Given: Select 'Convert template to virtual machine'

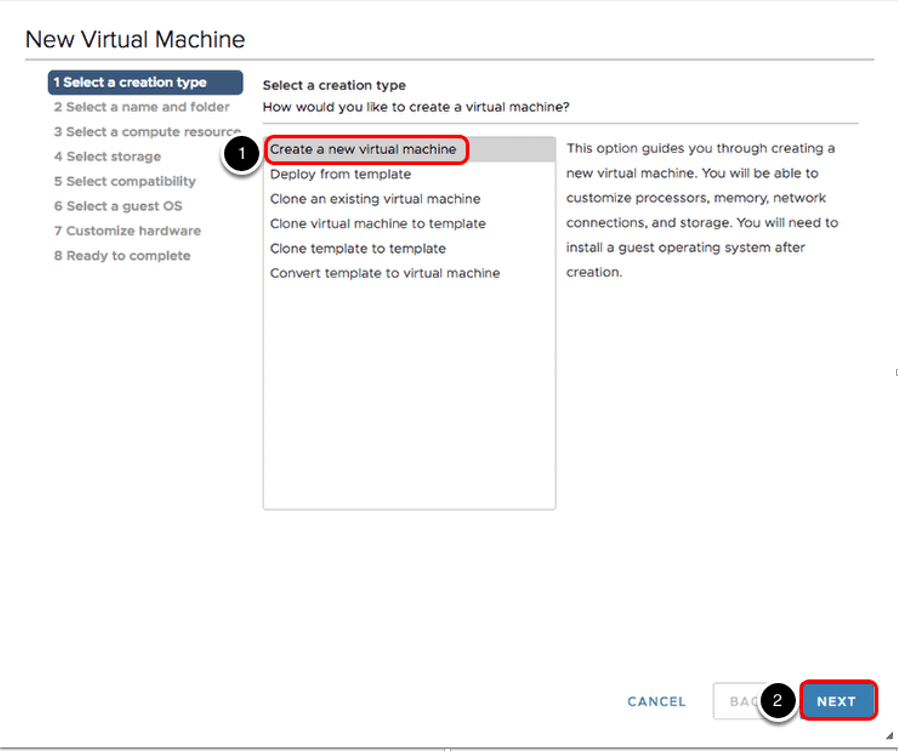Looking at the screenshot, I should (385, 273).
